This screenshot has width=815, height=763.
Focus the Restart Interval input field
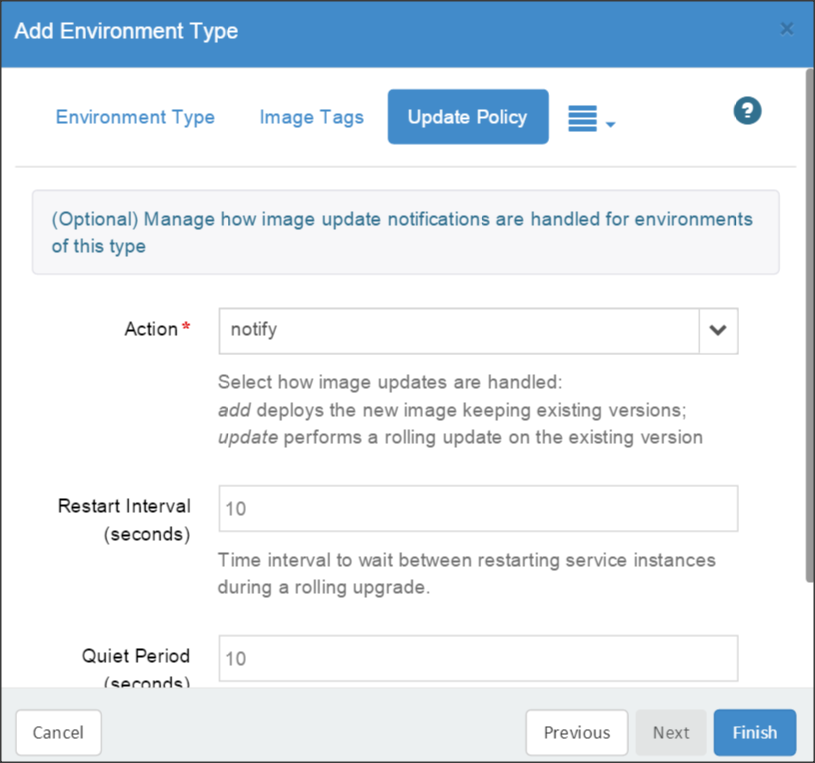(x=478, y=509)
